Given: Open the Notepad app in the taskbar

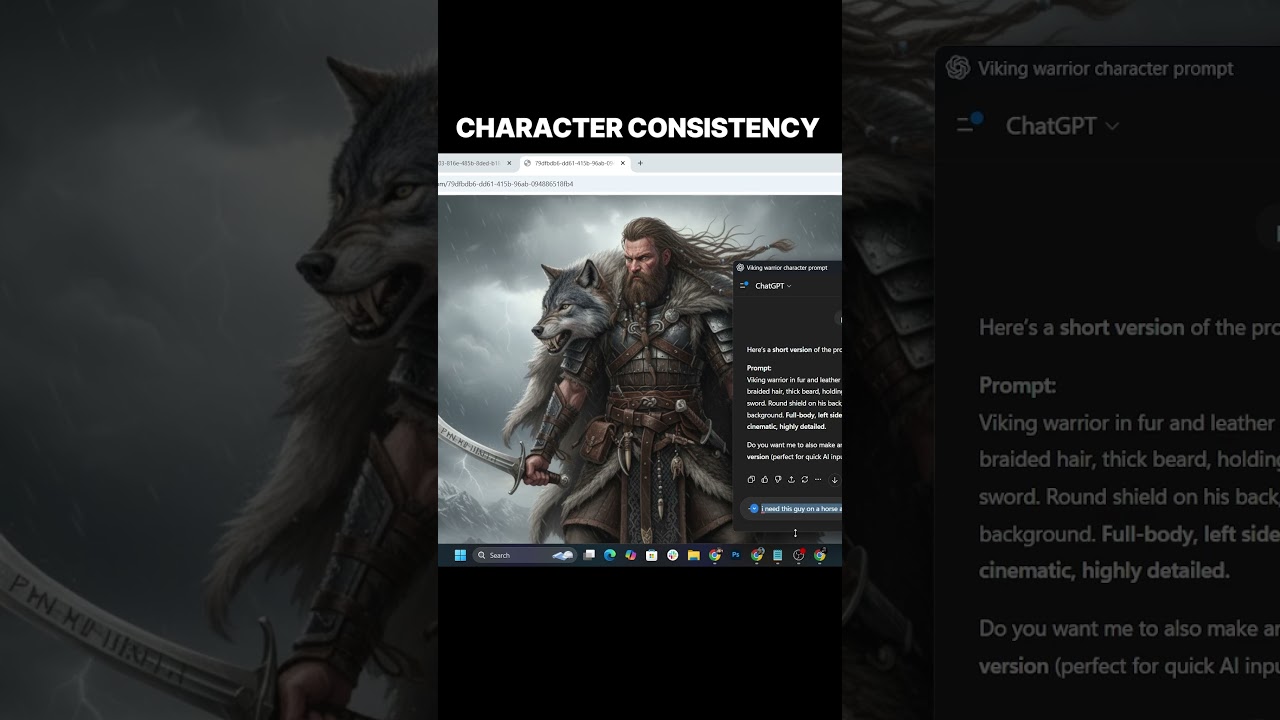Looking at the screenshot, I should (x=778, y=555).
